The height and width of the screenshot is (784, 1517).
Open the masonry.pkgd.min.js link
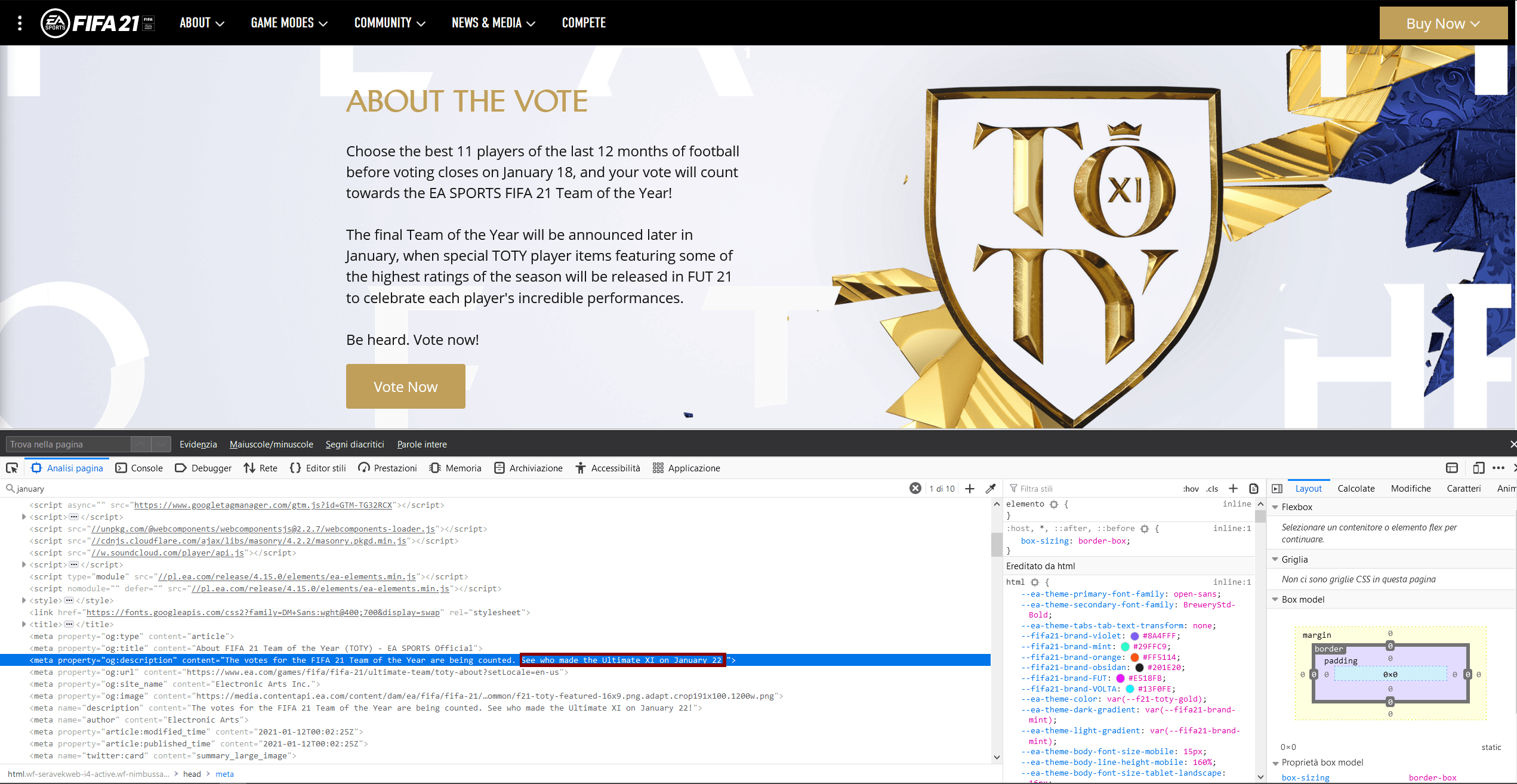pos(249,541)
